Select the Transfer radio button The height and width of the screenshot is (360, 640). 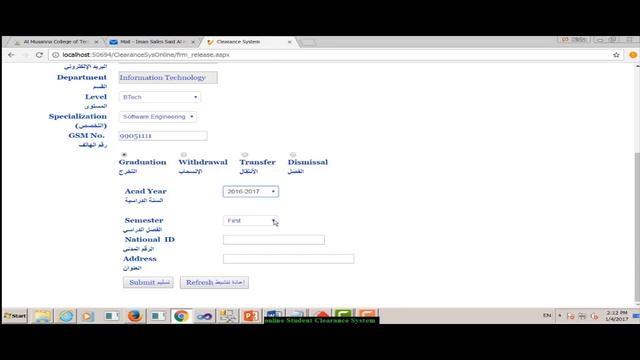pos(245,155)
